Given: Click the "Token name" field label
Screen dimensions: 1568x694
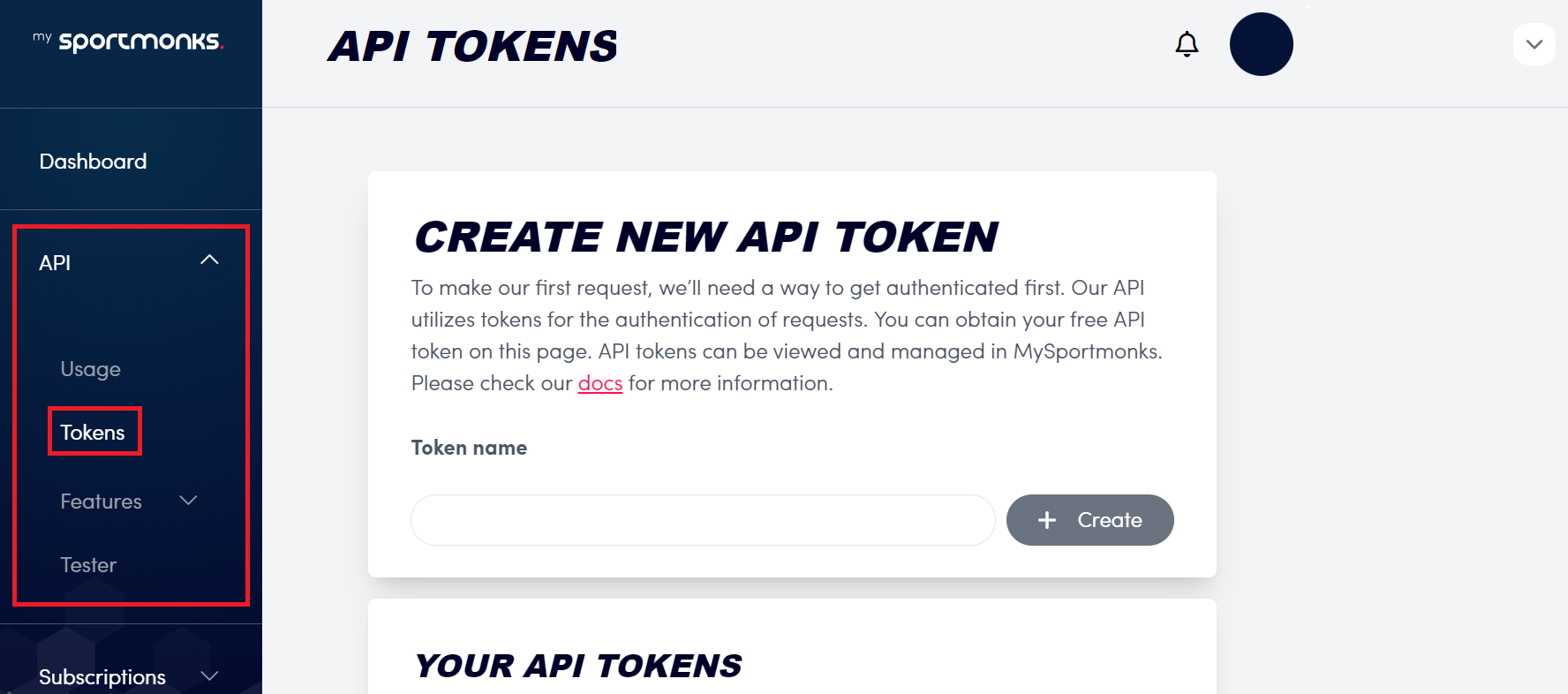Looking at the screenshot, I should (469, 448).
